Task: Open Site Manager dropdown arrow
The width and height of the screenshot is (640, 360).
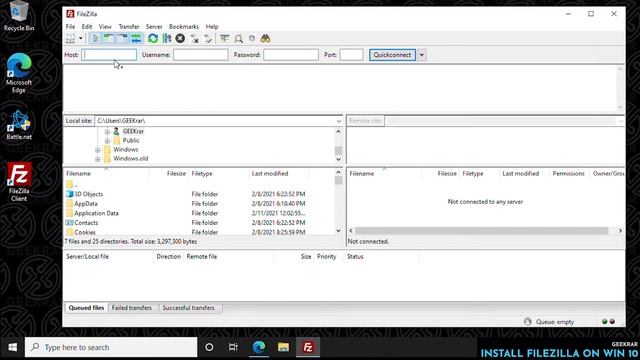Action: coord(80,39)
